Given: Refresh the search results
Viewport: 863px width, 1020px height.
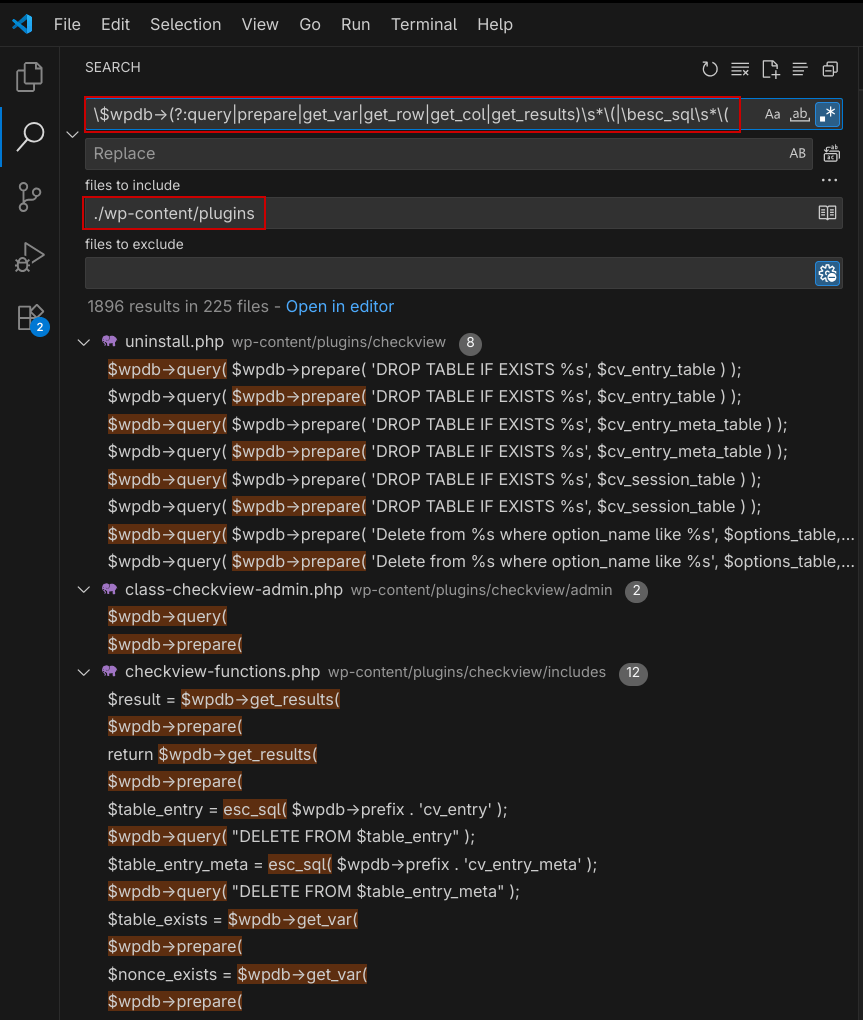Looking at the screenshot, I should click(x=710, y=69).
